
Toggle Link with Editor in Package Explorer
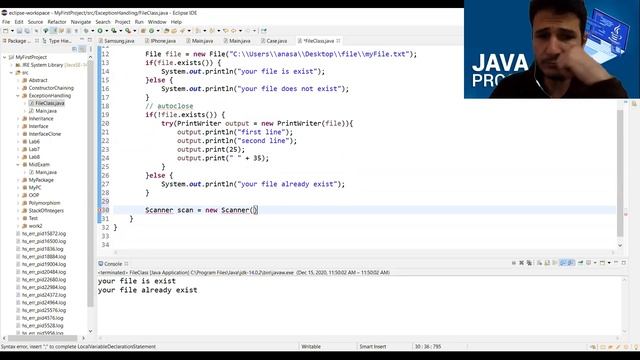82,49
